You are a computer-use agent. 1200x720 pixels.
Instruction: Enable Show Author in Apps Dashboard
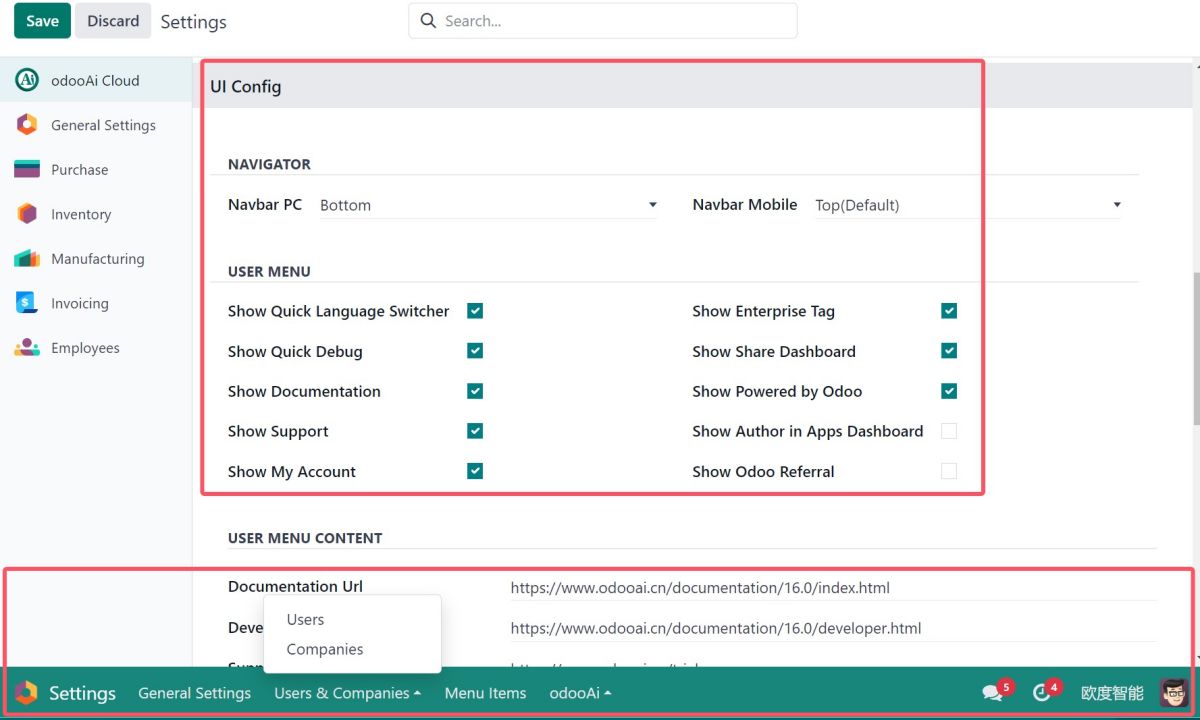coord(949,431)
